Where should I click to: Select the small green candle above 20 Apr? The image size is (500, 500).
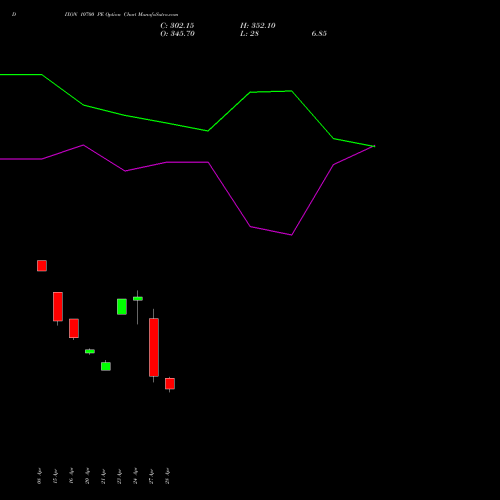pyautogui.click(x=90, y=351)
